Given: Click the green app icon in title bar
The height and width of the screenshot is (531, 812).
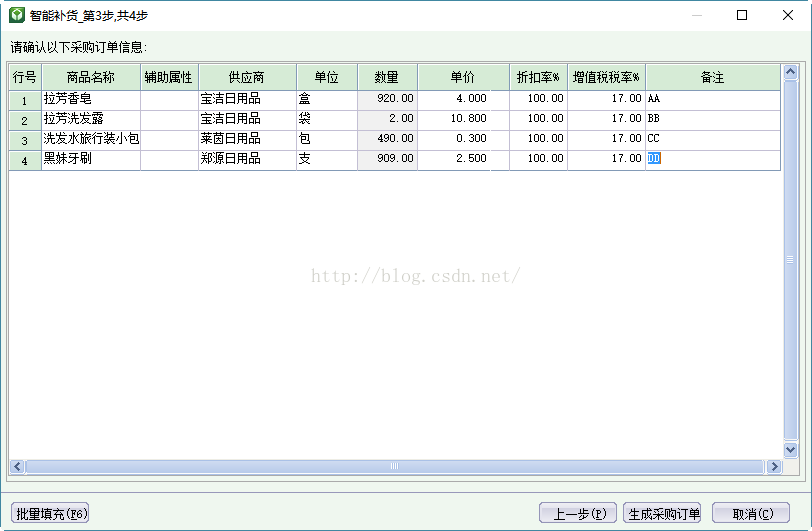Looking at the screenshot, I should 17,15.
